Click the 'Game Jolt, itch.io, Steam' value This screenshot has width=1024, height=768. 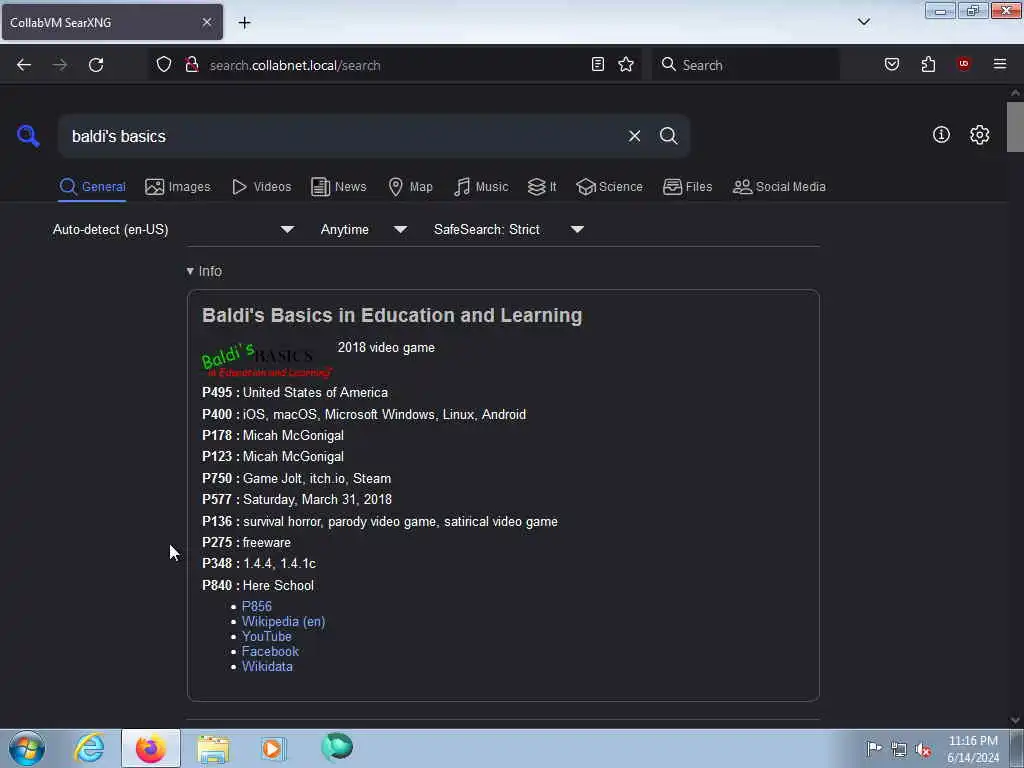317,479
